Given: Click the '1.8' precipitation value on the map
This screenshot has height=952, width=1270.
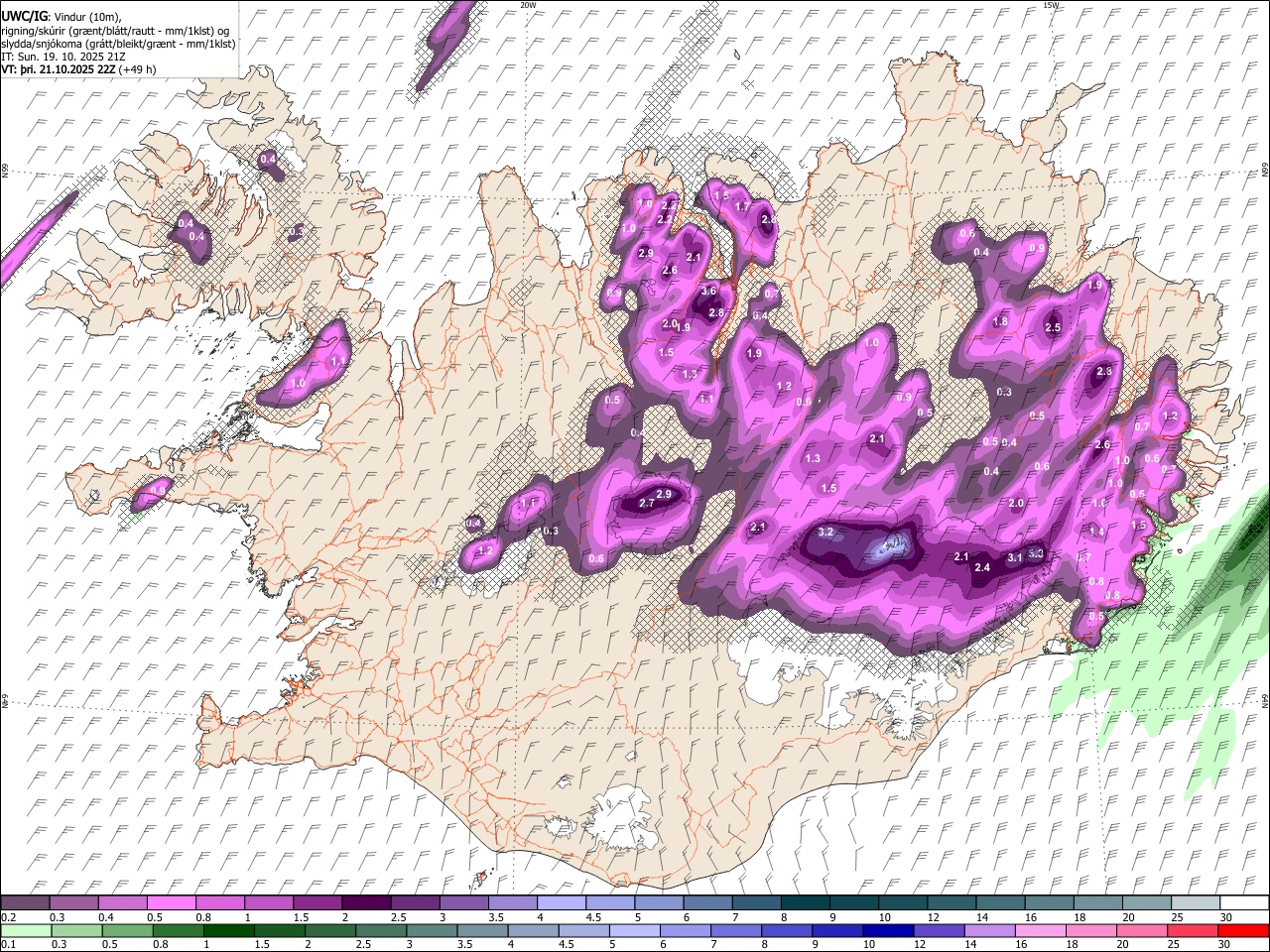Looking at the screenshot, I should [x=1000, y=322].
